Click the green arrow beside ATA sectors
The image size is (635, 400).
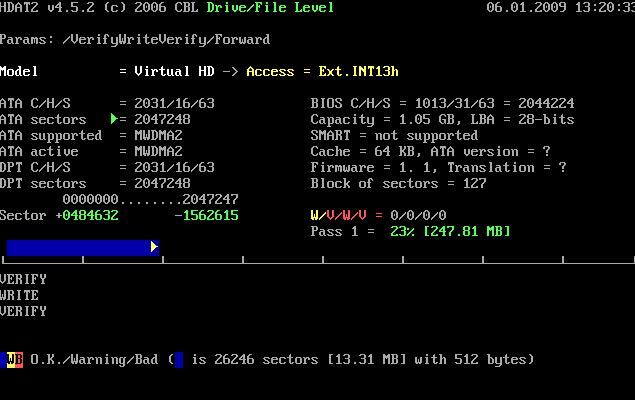click(114, 119)
